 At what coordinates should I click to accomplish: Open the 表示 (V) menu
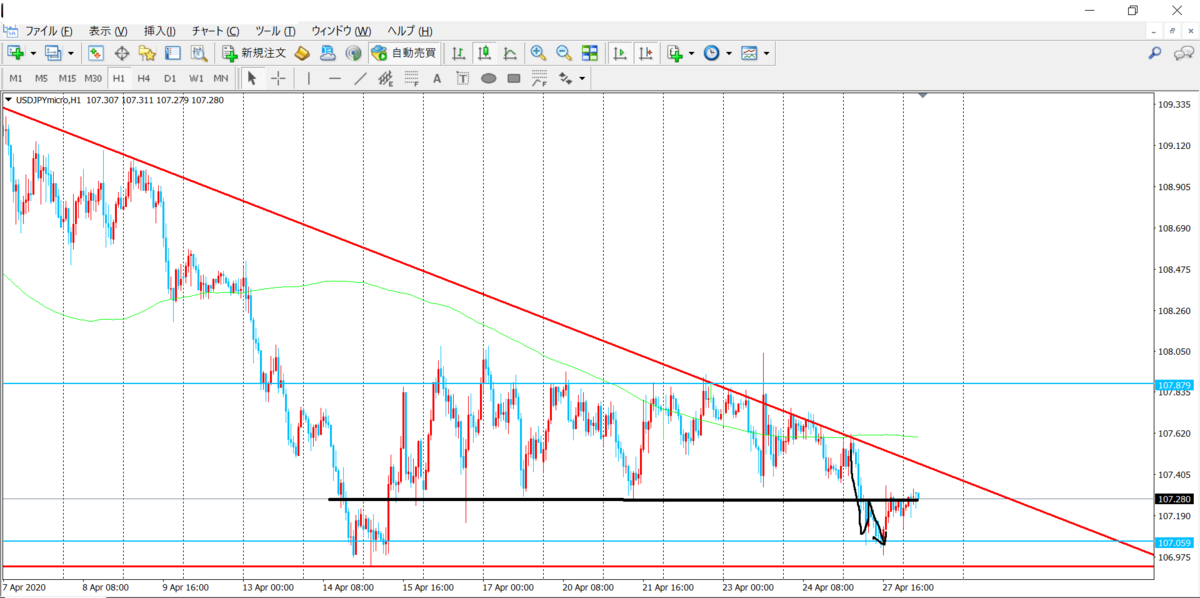[108, 31]
